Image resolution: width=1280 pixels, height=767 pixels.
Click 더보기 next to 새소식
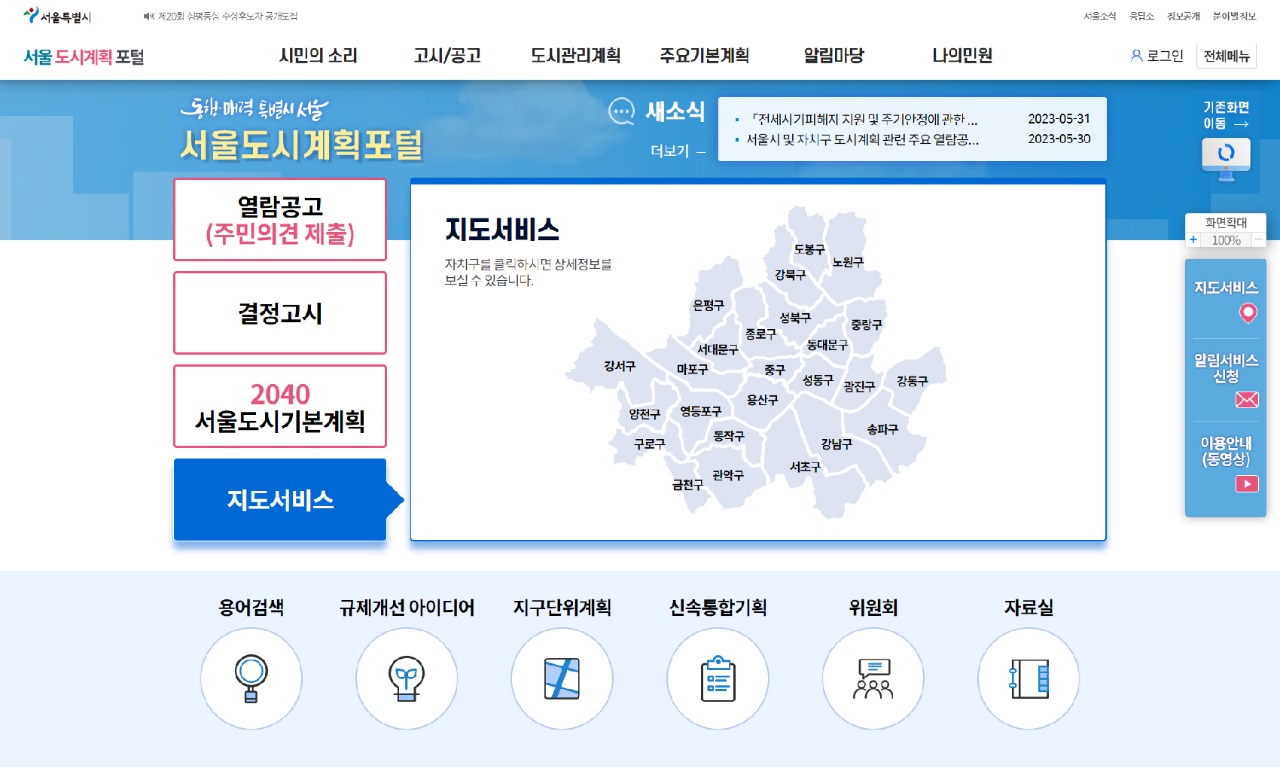[677, 152]
